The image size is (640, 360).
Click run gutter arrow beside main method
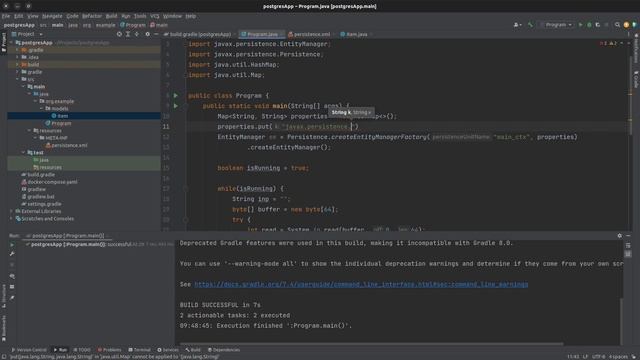(176, 106)
